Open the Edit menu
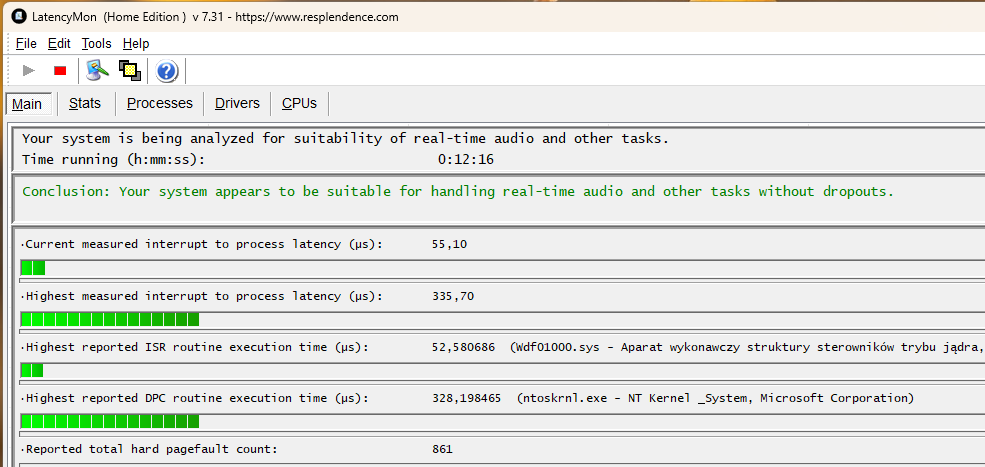This screenshot has width=985, height=467. 59,43
